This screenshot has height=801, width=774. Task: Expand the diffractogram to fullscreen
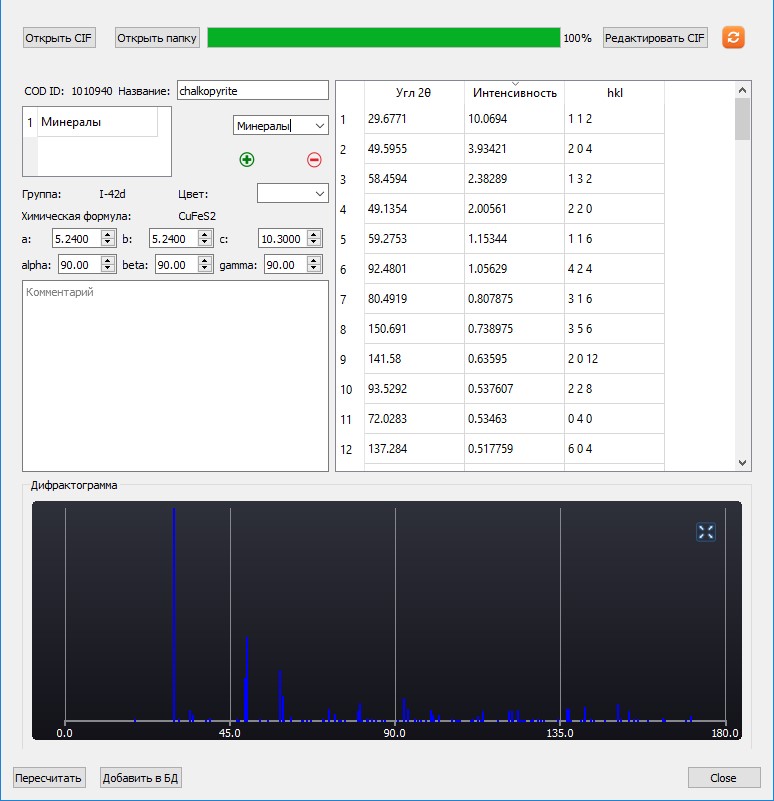click(x=706, y=532)
